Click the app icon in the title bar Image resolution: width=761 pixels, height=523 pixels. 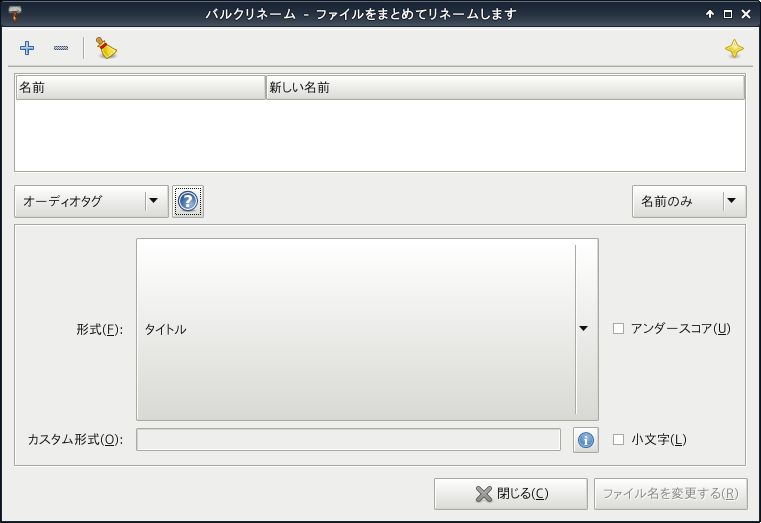[13, 13]
